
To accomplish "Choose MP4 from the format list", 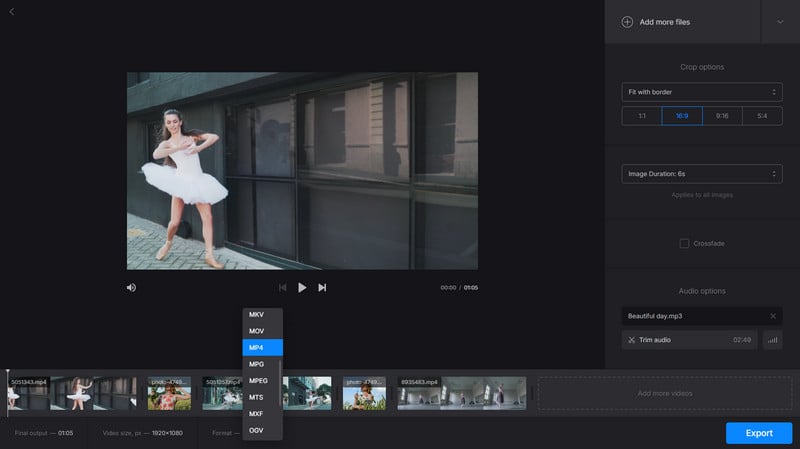I will (262, 347).
